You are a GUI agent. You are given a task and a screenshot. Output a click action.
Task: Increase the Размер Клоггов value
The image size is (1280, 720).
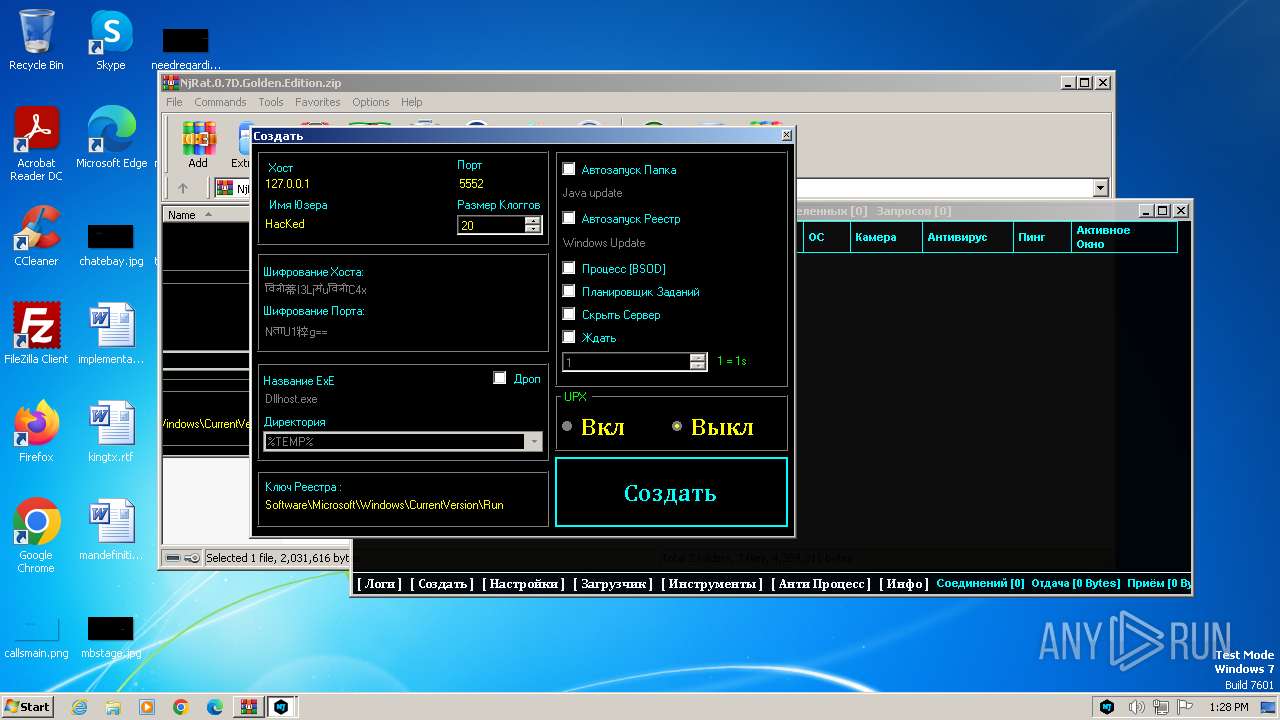(x=533, y=221)
